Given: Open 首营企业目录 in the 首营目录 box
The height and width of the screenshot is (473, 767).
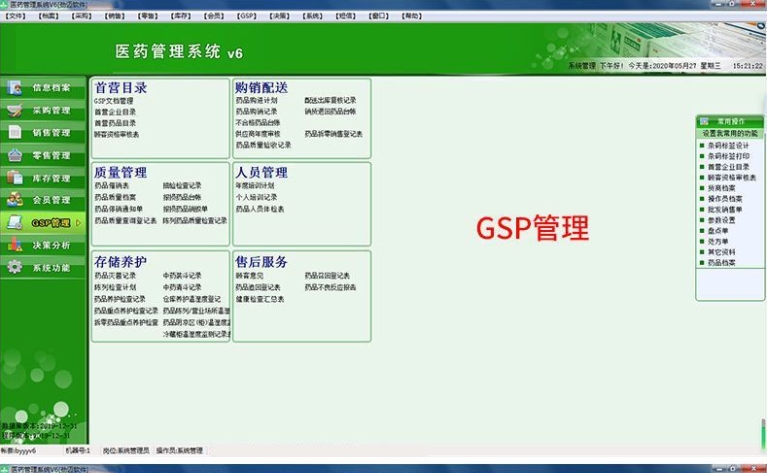Looking at the screenshot, I should coord(115,112).
